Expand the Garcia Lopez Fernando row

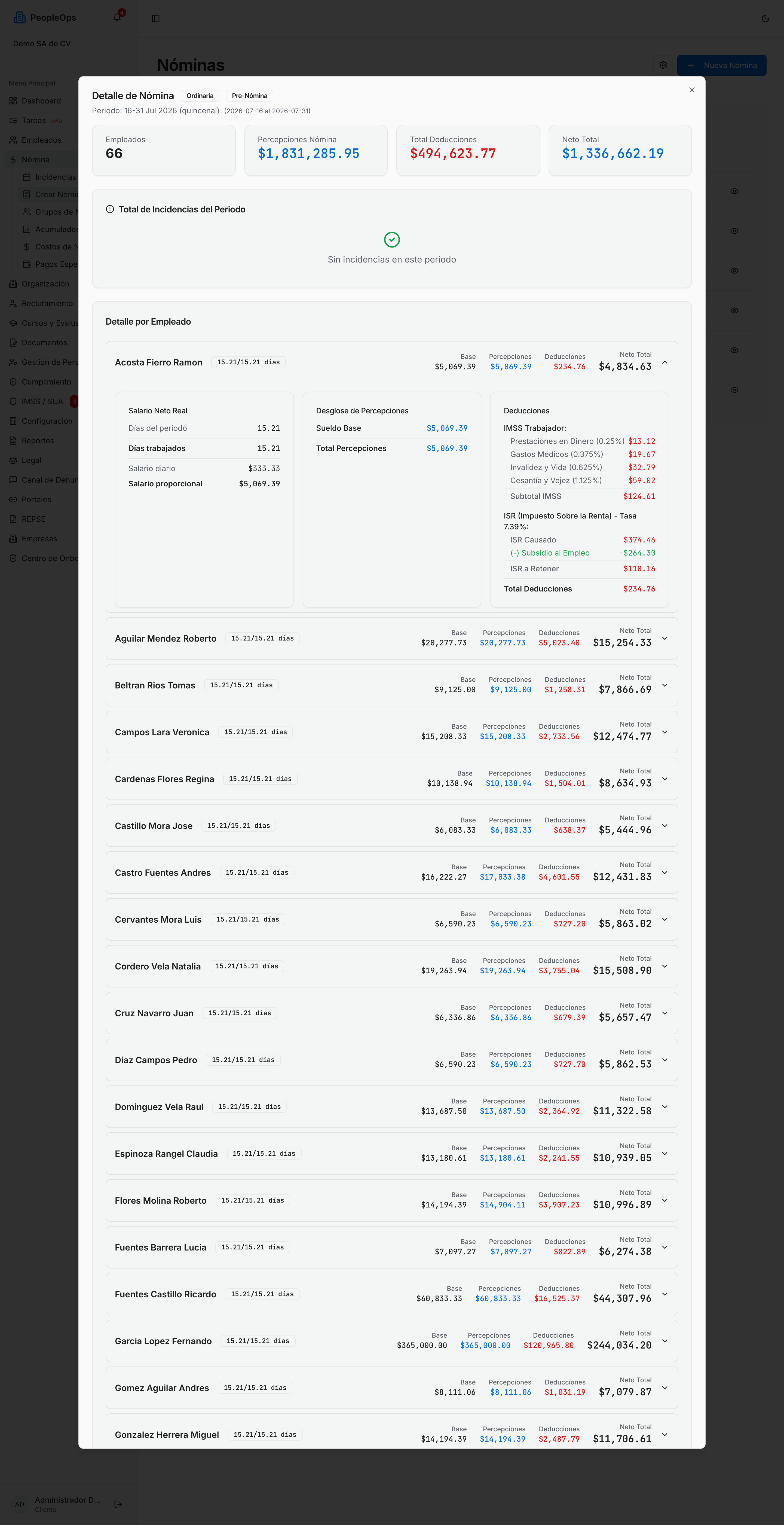pos(664,1341)
